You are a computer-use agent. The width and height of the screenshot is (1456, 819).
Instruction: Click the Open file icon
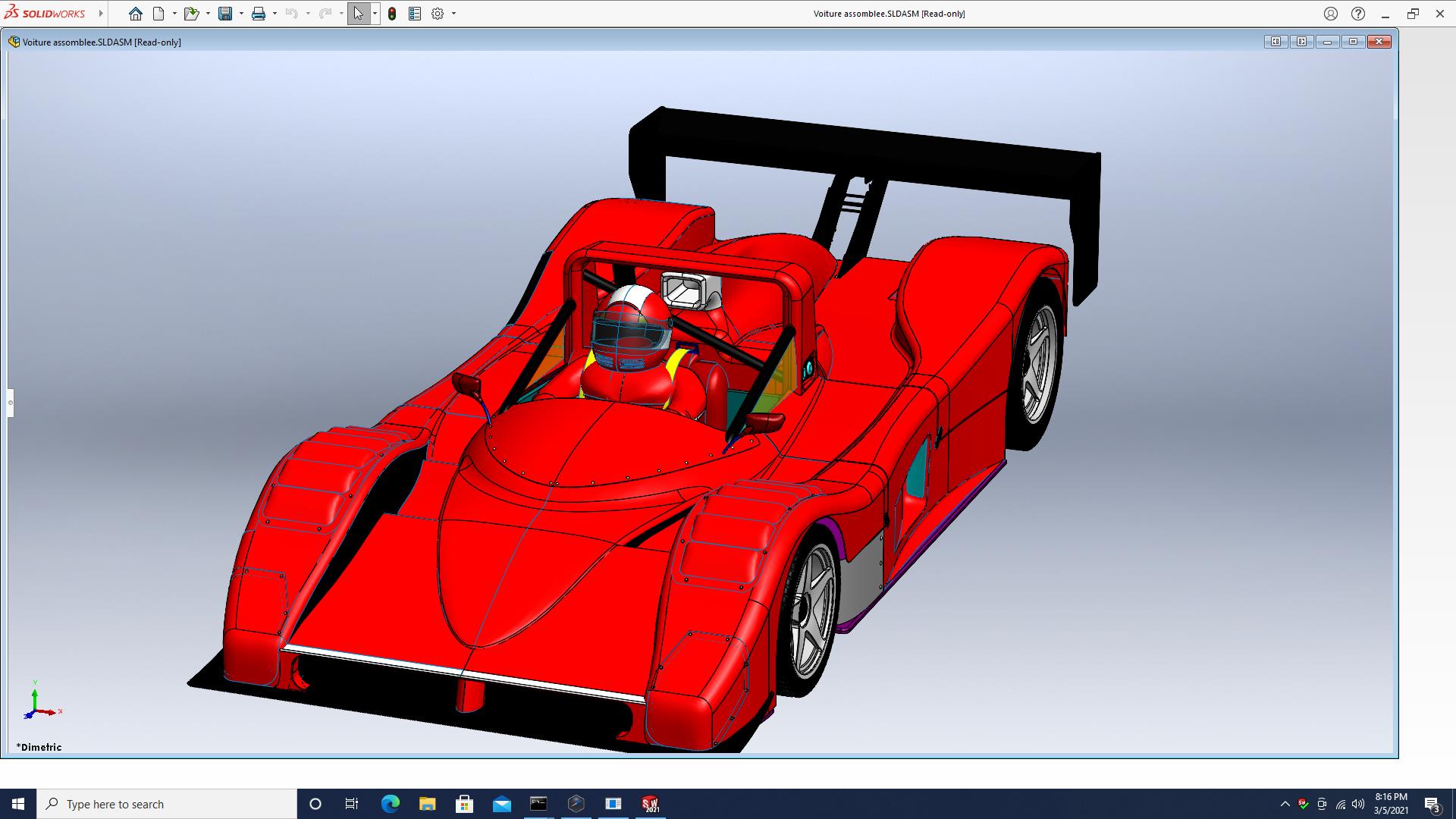[191, 14]
